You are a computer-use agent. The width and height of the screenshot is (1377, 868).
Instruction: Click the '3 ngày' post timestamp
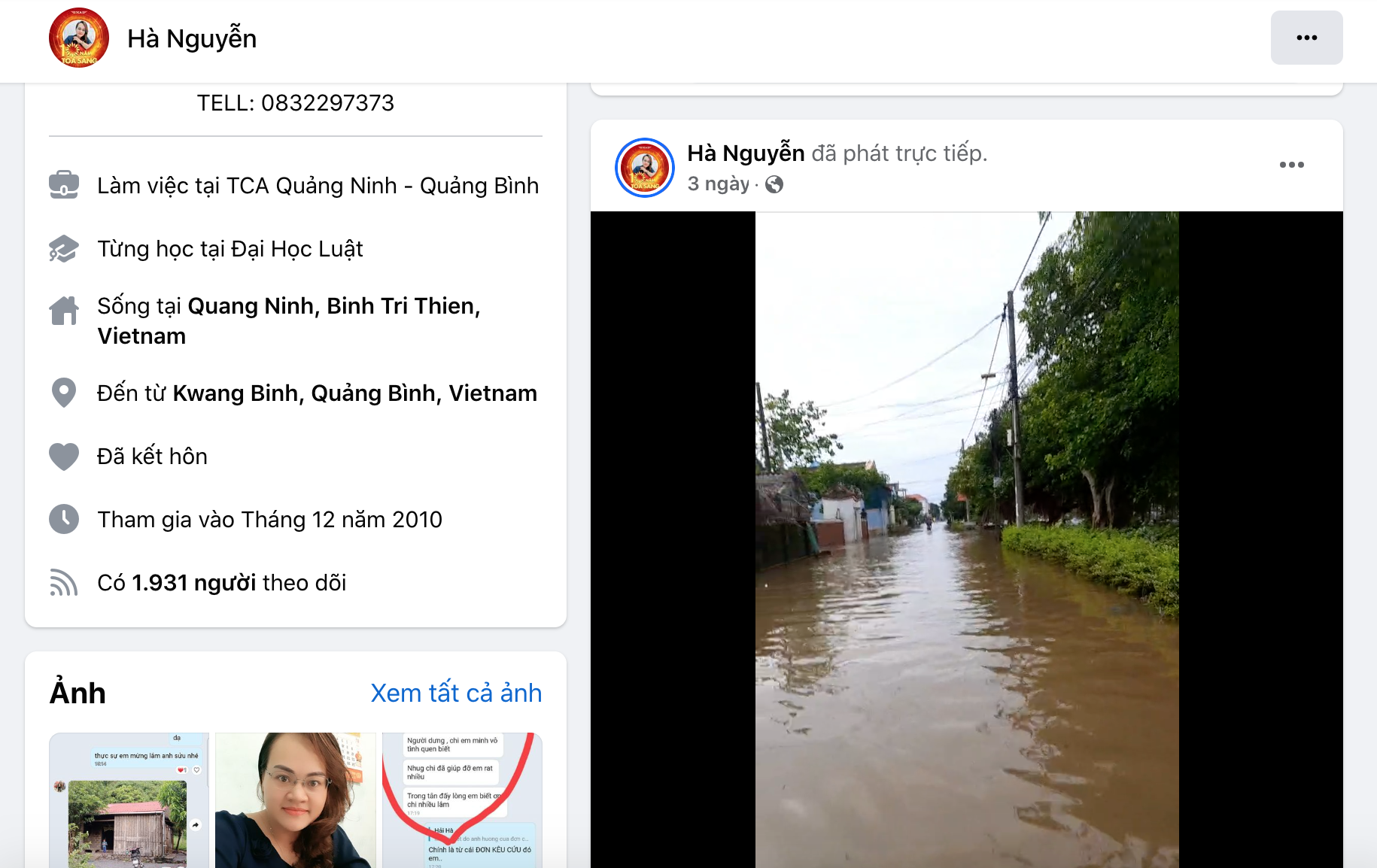718,184
